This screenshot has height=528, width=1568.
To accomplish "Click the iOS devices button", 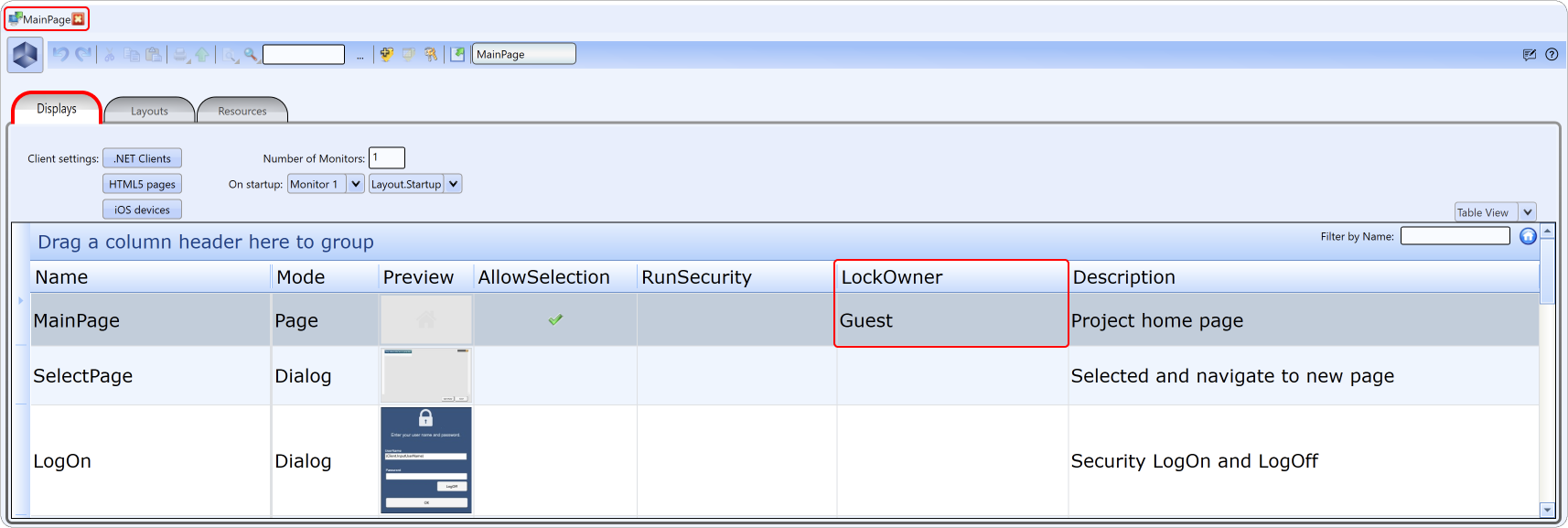I will [x=142, y=210].
